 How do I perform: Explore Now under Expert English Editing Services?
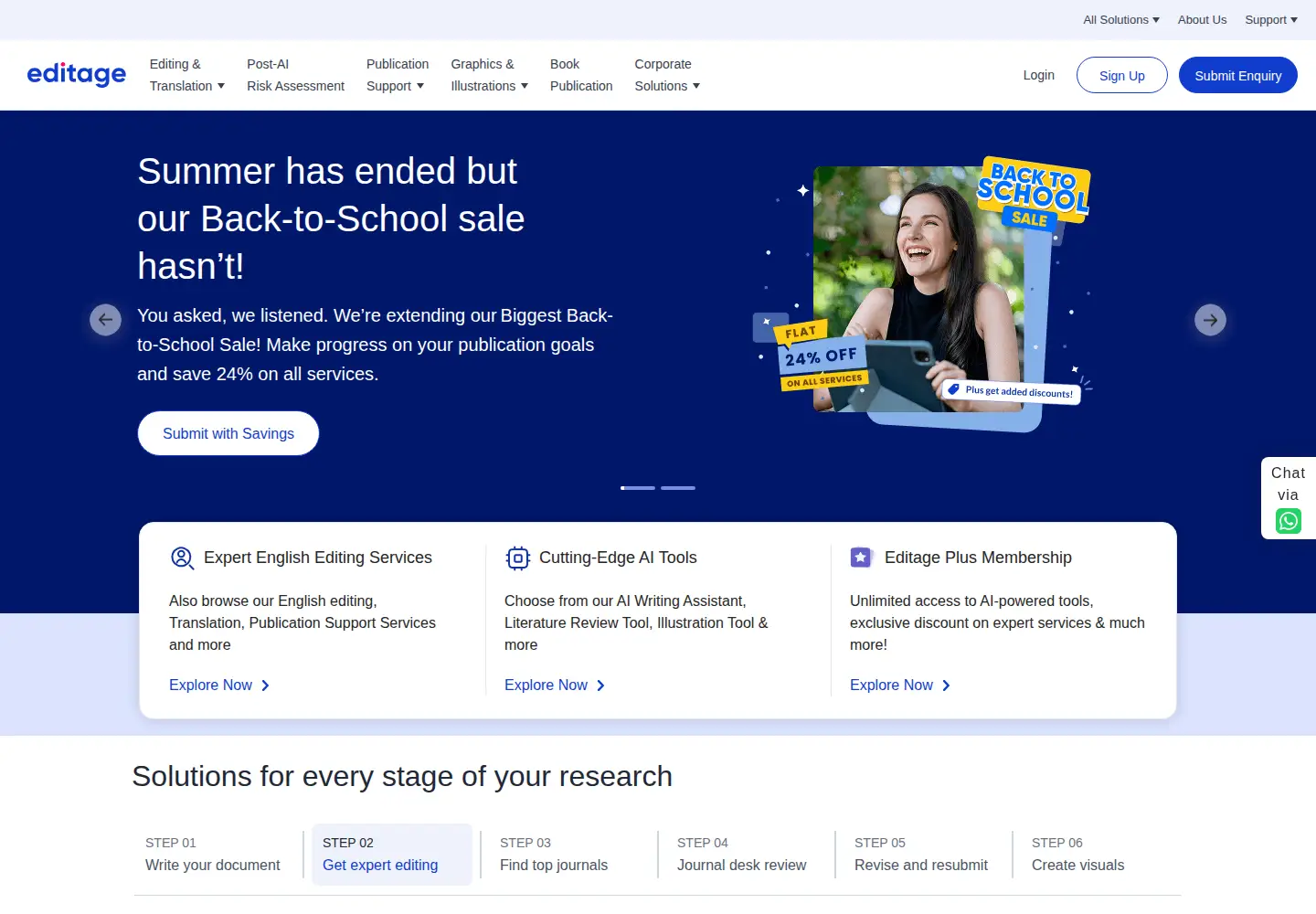219,685
